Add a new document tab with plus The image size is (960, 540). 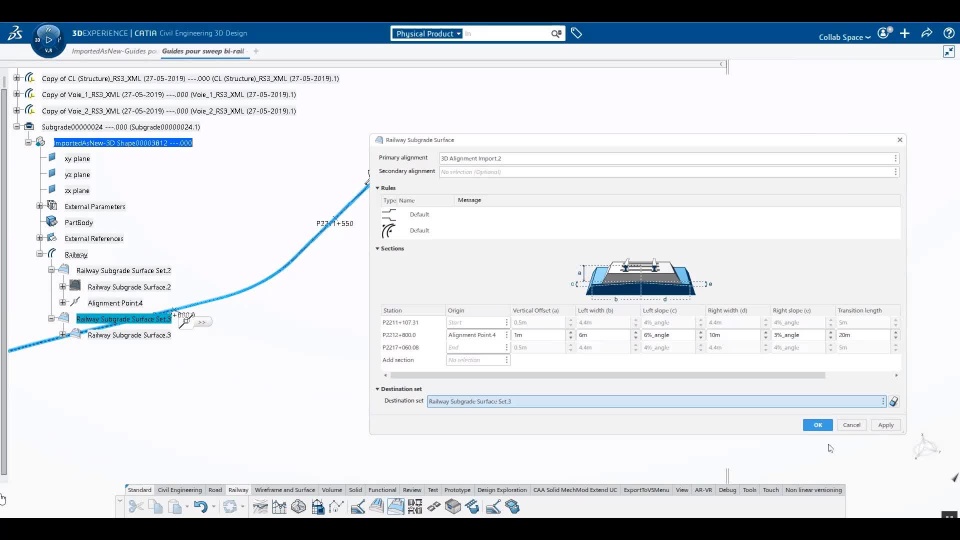coord(256,51)
